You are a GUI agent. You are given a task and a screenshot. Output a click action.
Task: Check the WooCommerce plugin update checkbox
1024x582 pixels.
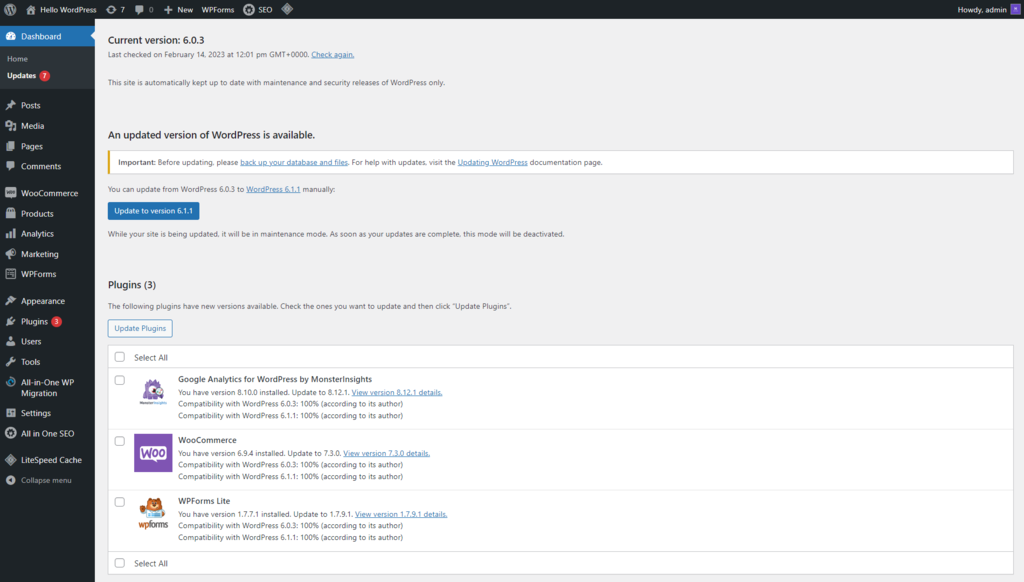[120, 440]
